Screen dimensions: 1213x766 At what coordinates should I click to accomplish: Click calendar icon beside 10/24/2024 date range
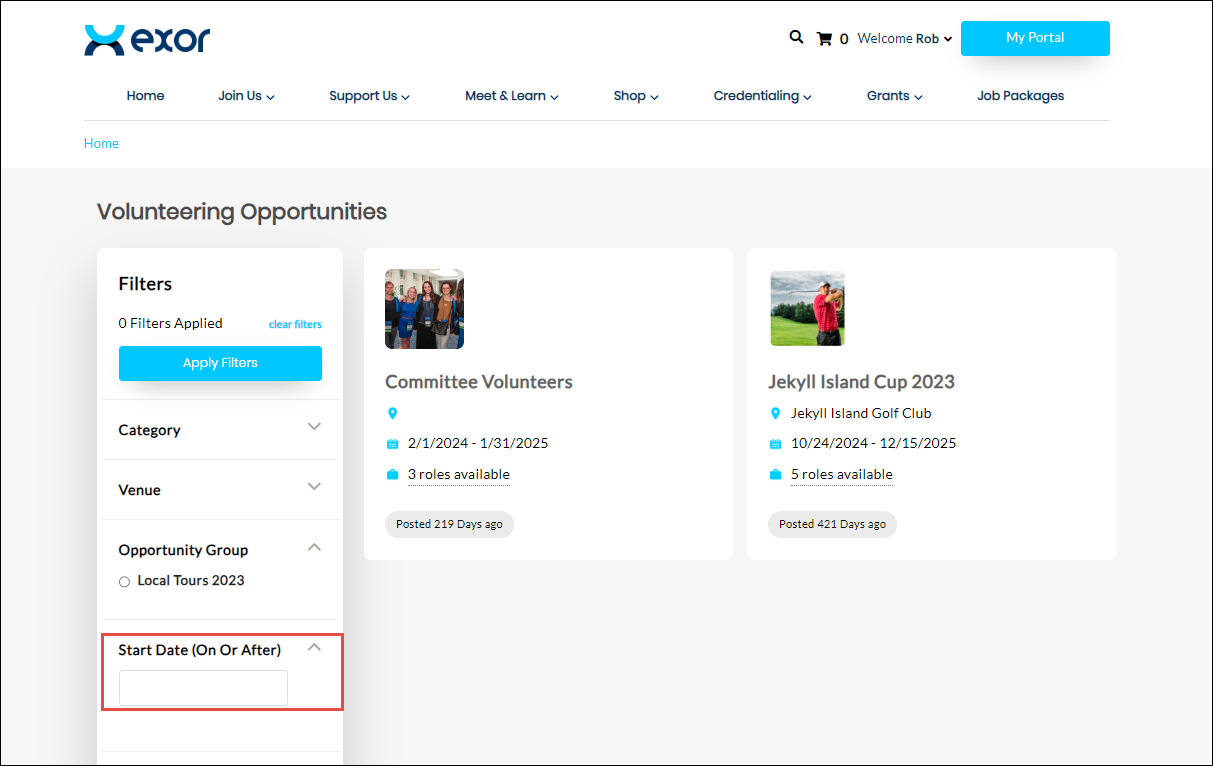click(775, 444)
